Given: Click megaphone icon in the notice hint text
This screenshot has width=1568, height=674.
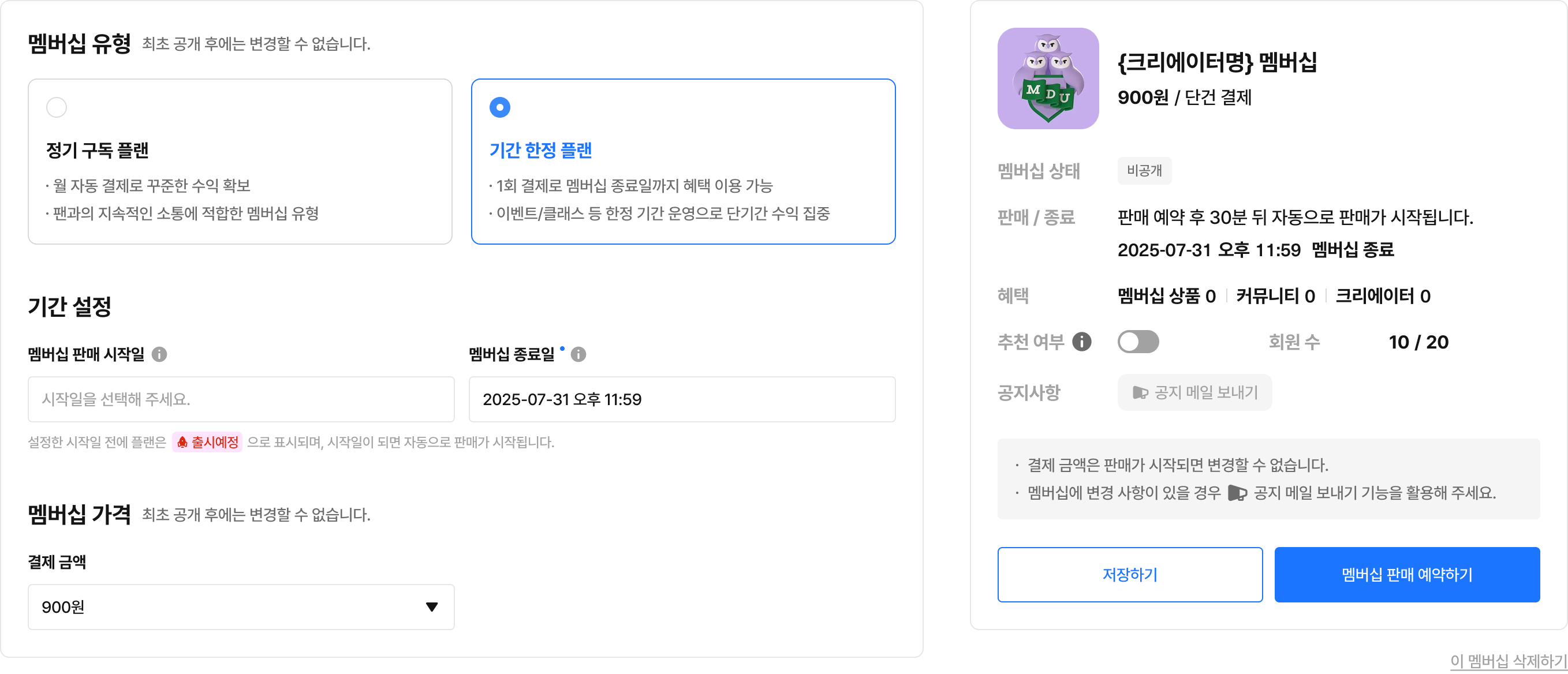Looking at the screenshot, I should pyautogui.click(x=1237, y=493).
